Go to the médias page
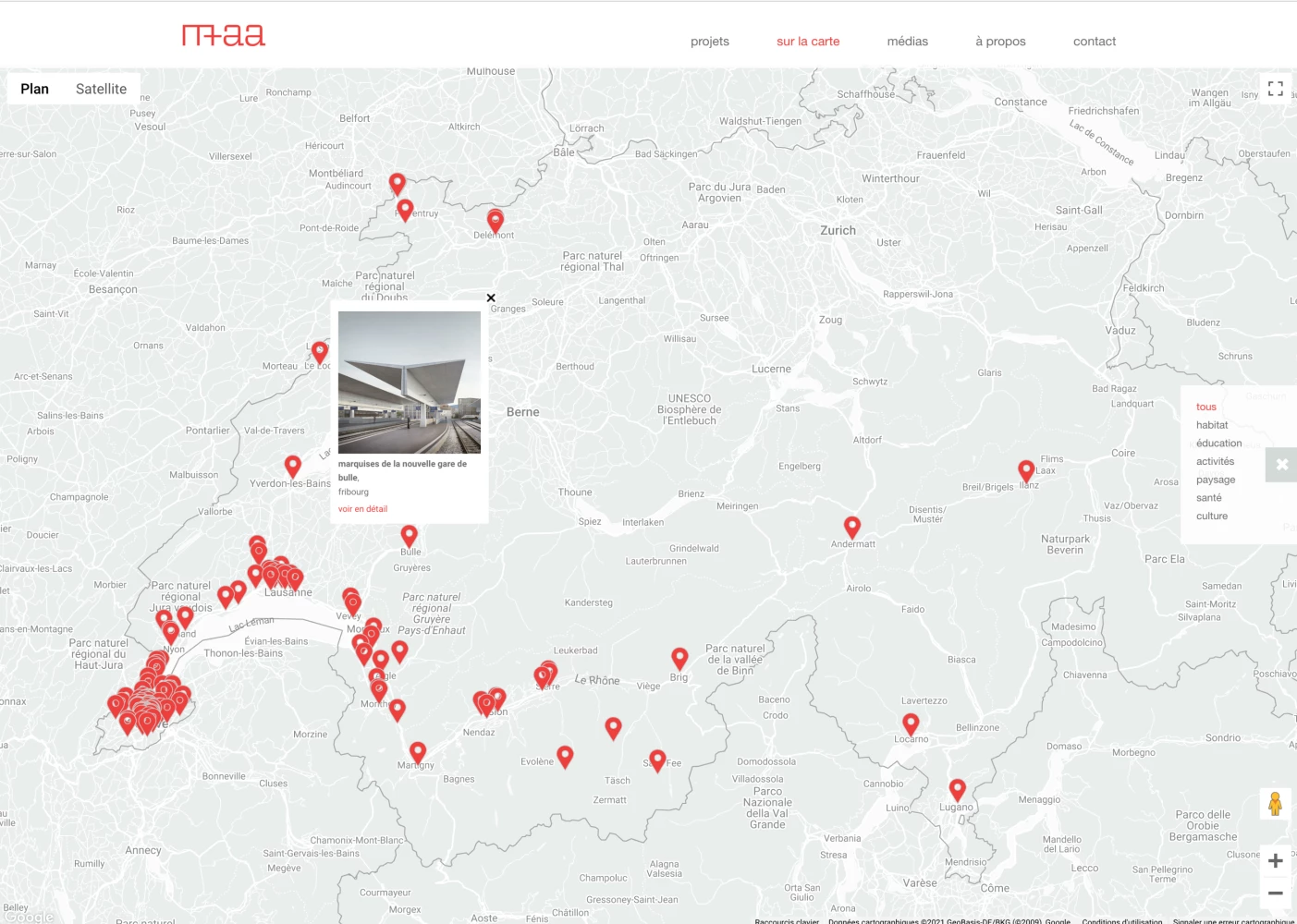 click(x=907, y=42)
